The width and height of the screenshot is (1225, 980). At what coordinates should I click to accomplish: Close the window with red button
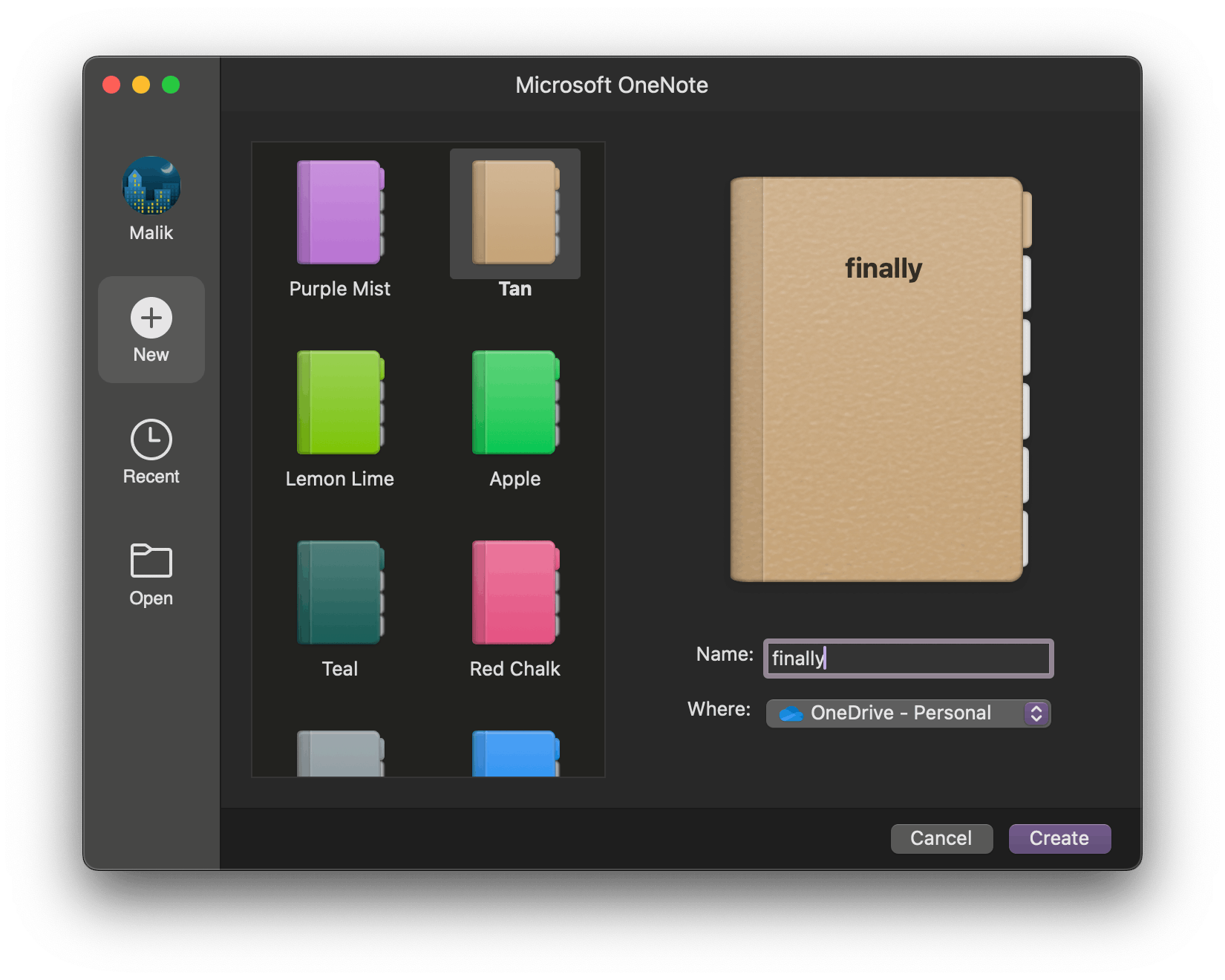coord(111,85)
